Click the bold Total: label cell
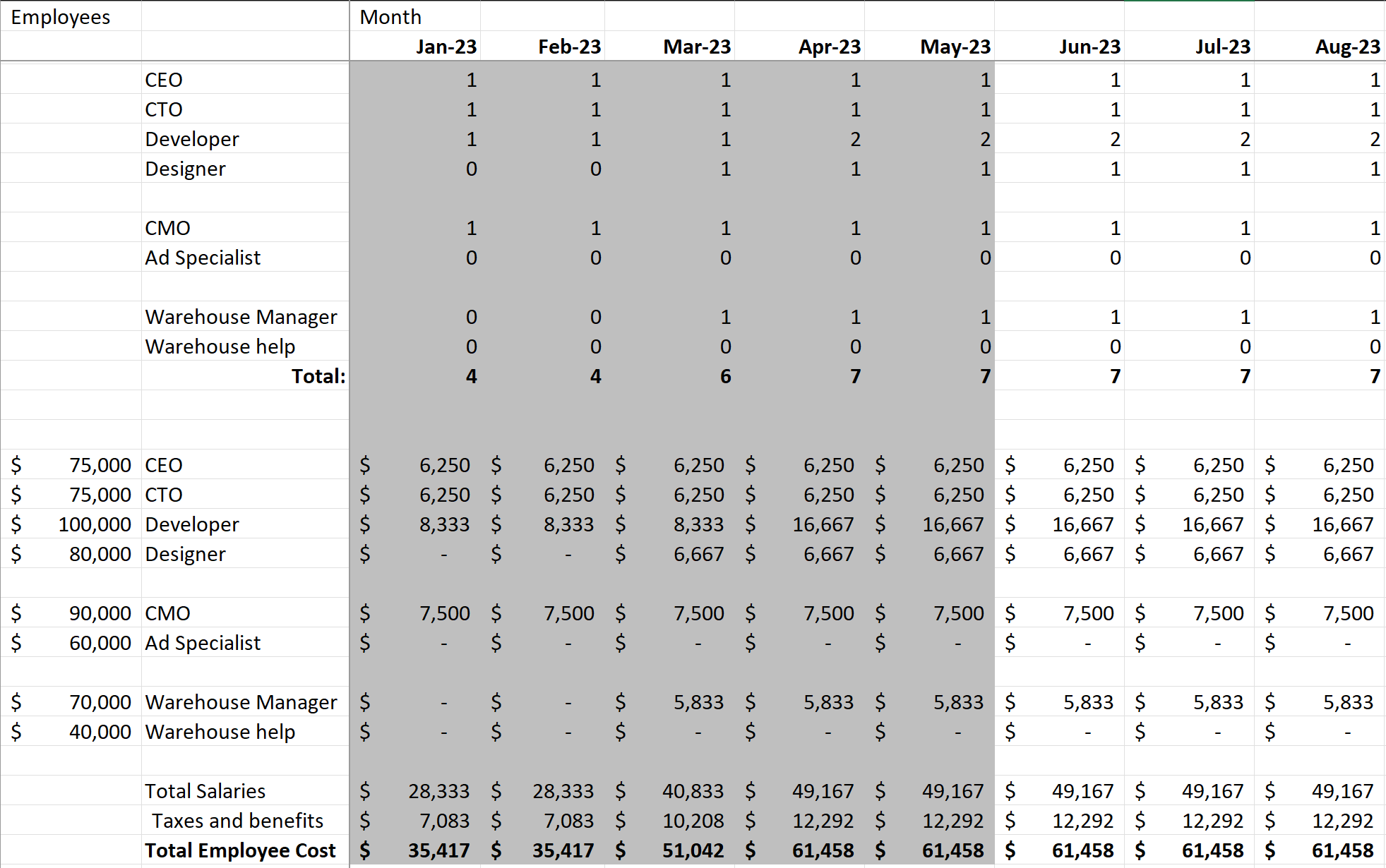Image resolution: width=1386 pixels, height=868 pixels. click(245, 375)
